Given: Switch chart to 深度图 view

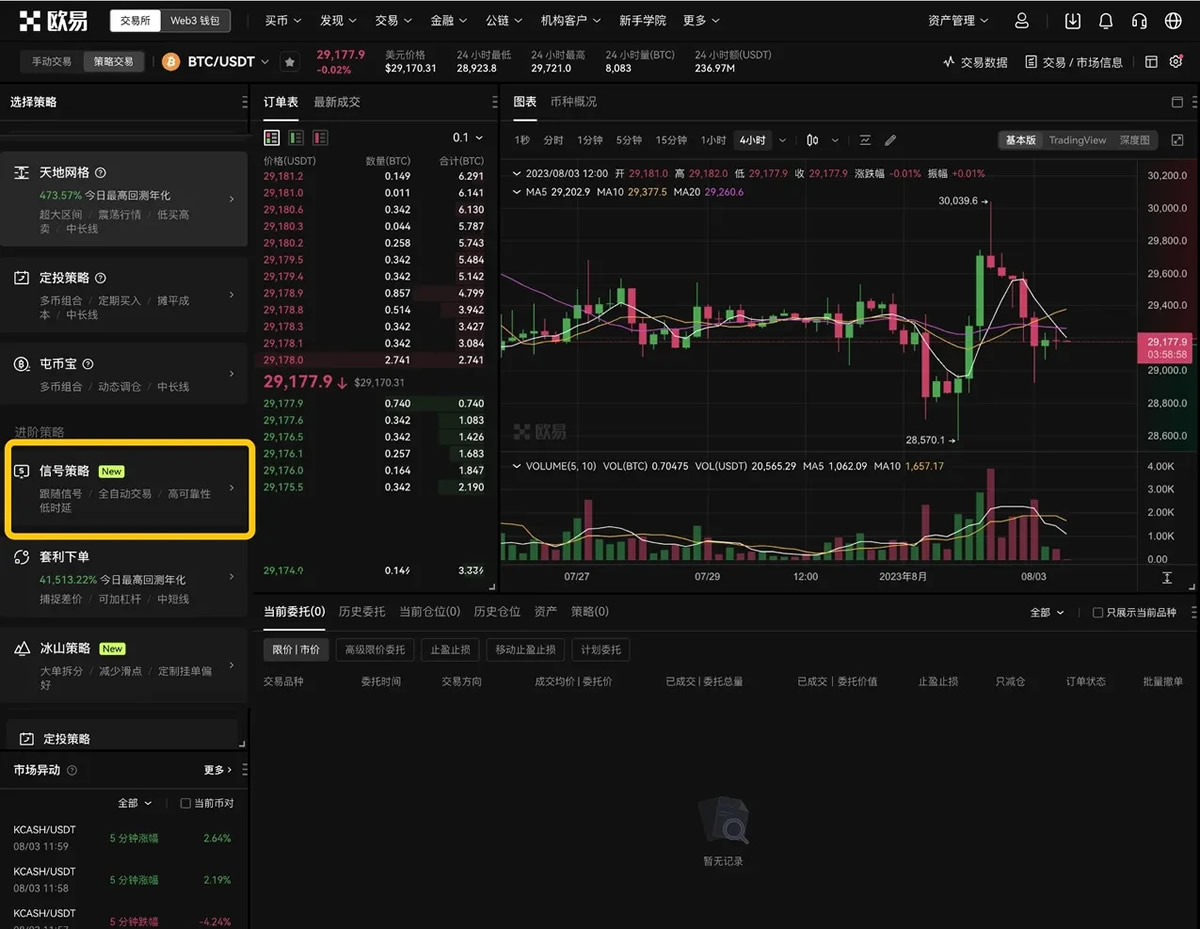Looking at the screenshot, I should (1134, 140).
